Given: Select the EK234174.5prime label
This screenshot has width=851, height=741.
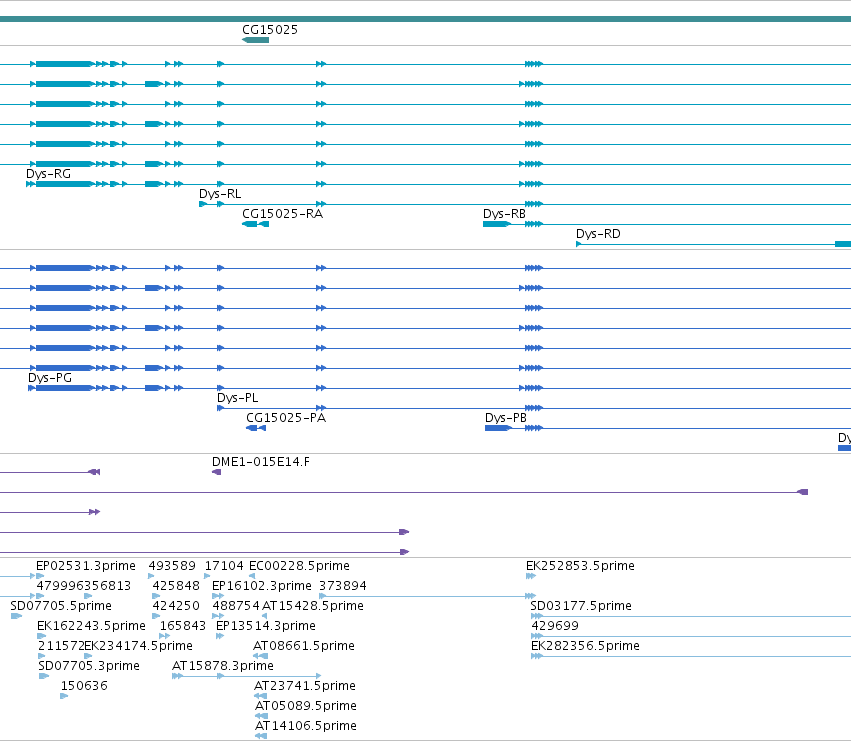Looking at the screenshot, I should (x=138, y=646).
